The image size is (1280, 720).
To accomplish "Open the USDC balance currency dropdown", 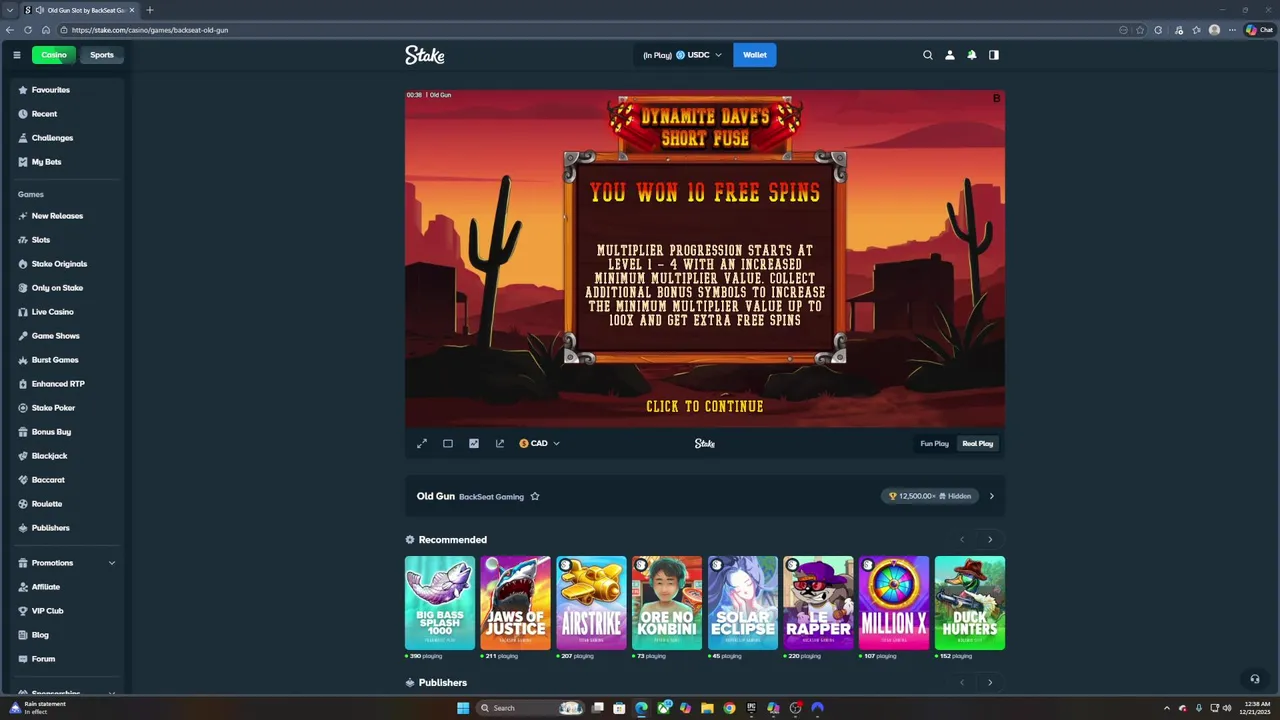I will pyautogui.click(x=682, y=55).
